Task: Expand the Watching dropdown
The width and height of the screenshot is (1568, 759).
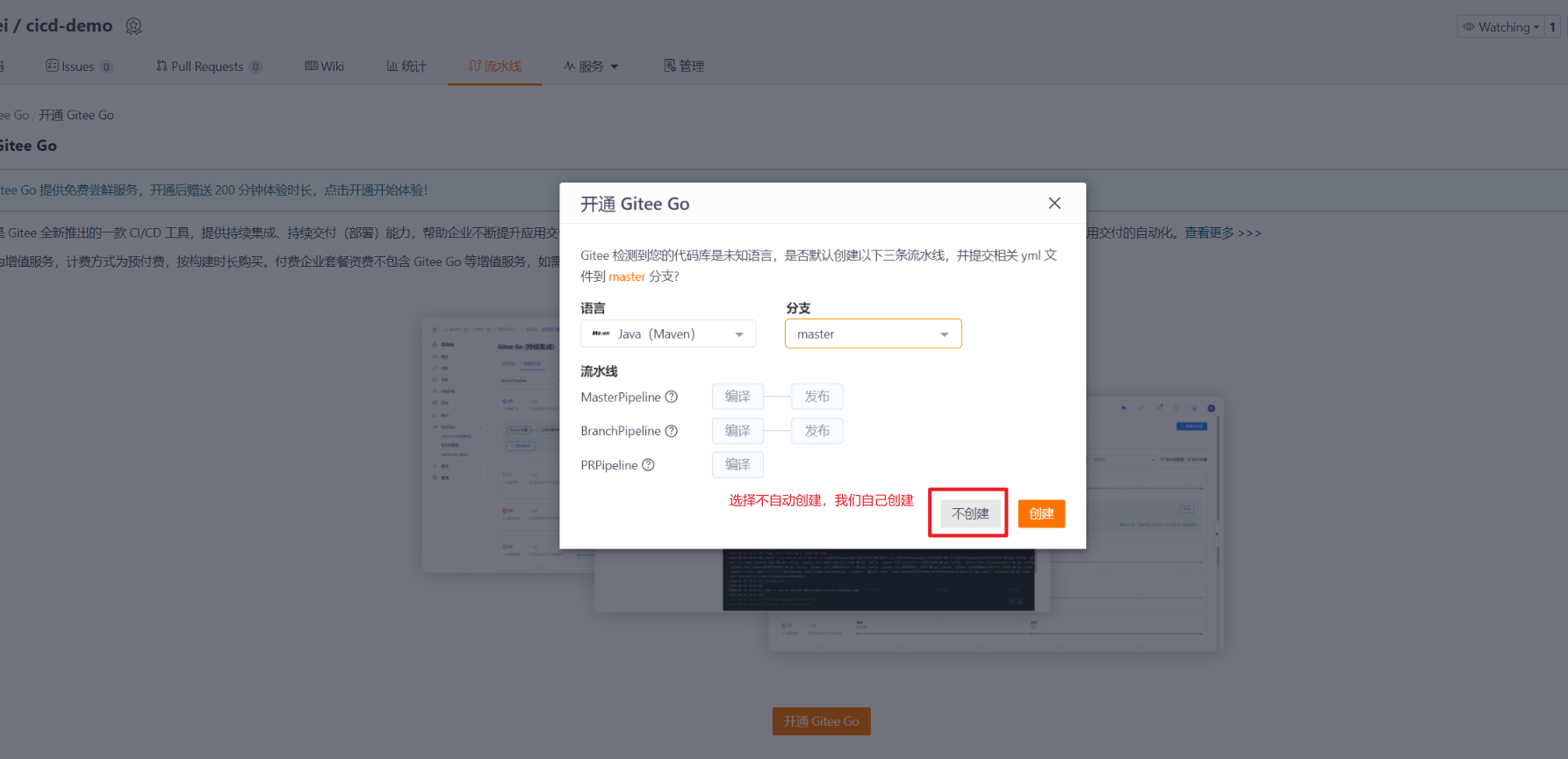Action: 1501,27
